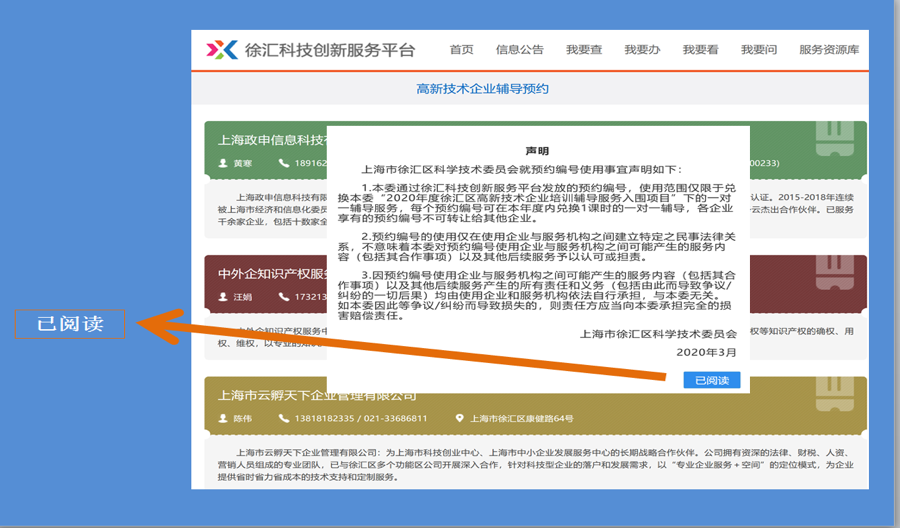Click the phone number 13818182335 / 021-33686811
This screenshot has width=900, height=528.
click(361, 418)
